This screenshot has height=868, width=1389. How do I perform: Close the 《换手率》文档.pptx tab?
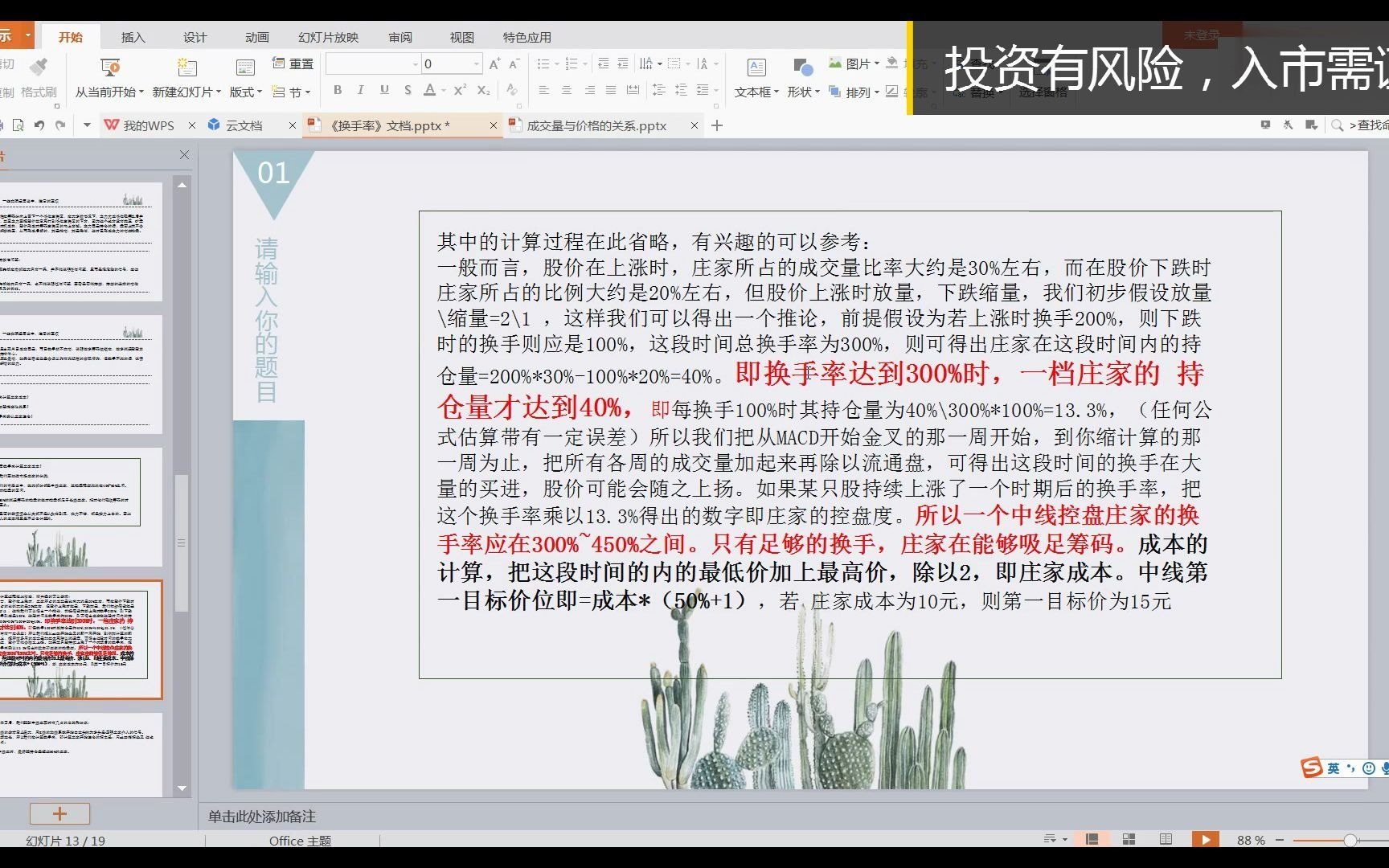pos(494,125)
